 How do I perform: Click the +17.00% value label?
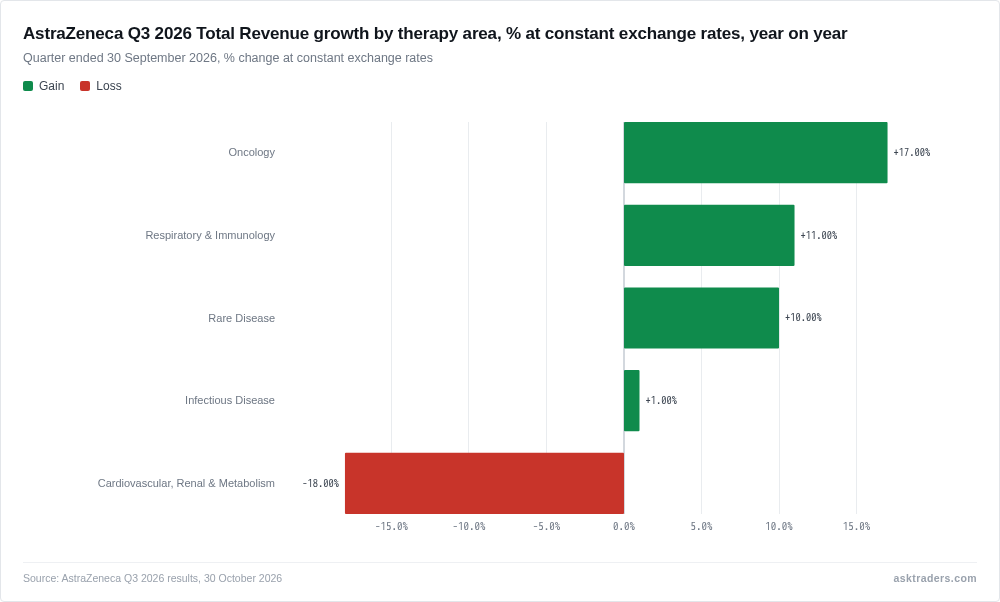point(911,152)
